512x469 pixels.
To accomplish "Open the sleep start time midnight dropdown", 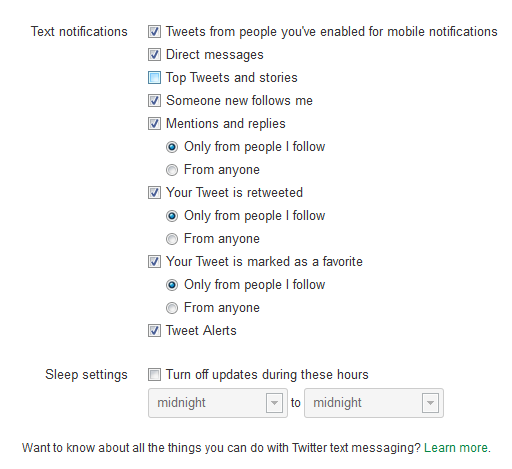I will tap(218, 403).
